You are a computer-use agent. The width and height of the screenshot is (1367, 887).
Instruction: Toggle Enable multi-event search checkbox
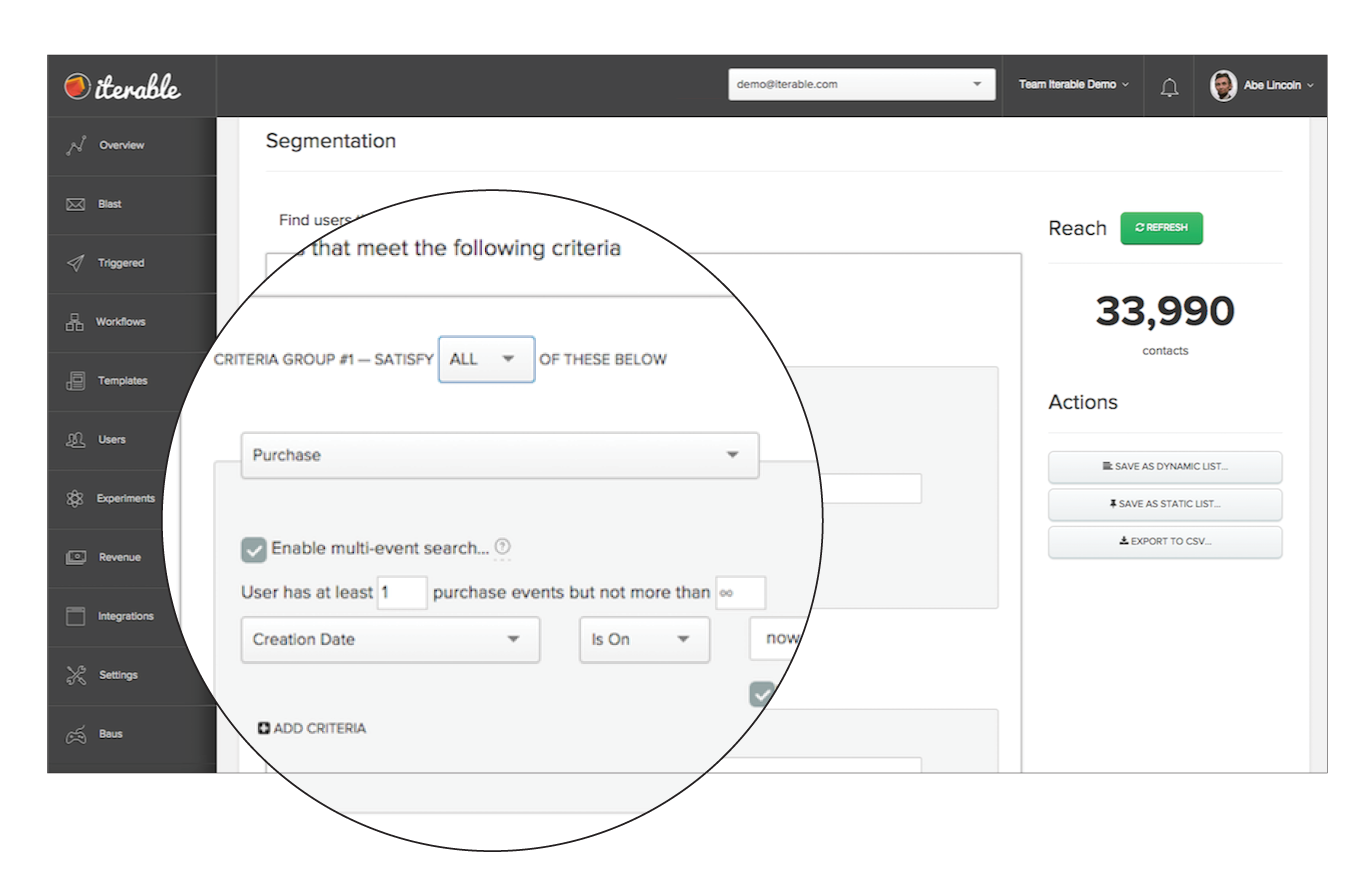coord(254,549)
